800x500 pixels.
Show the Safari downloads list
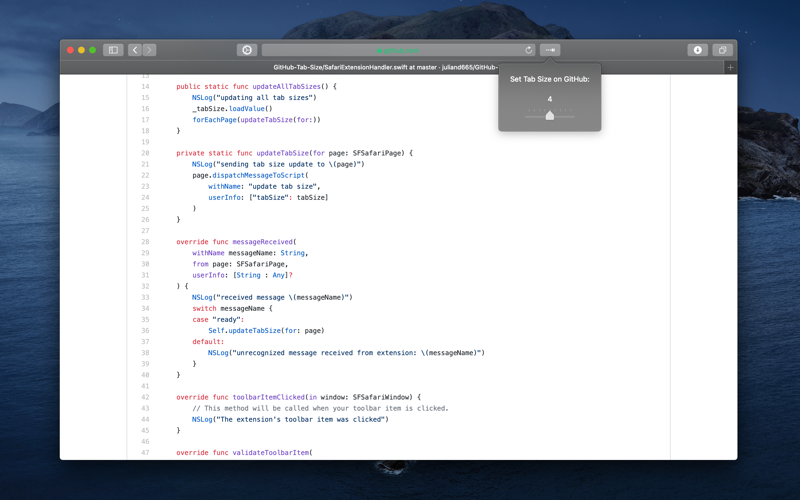click(x=697, y=50)
